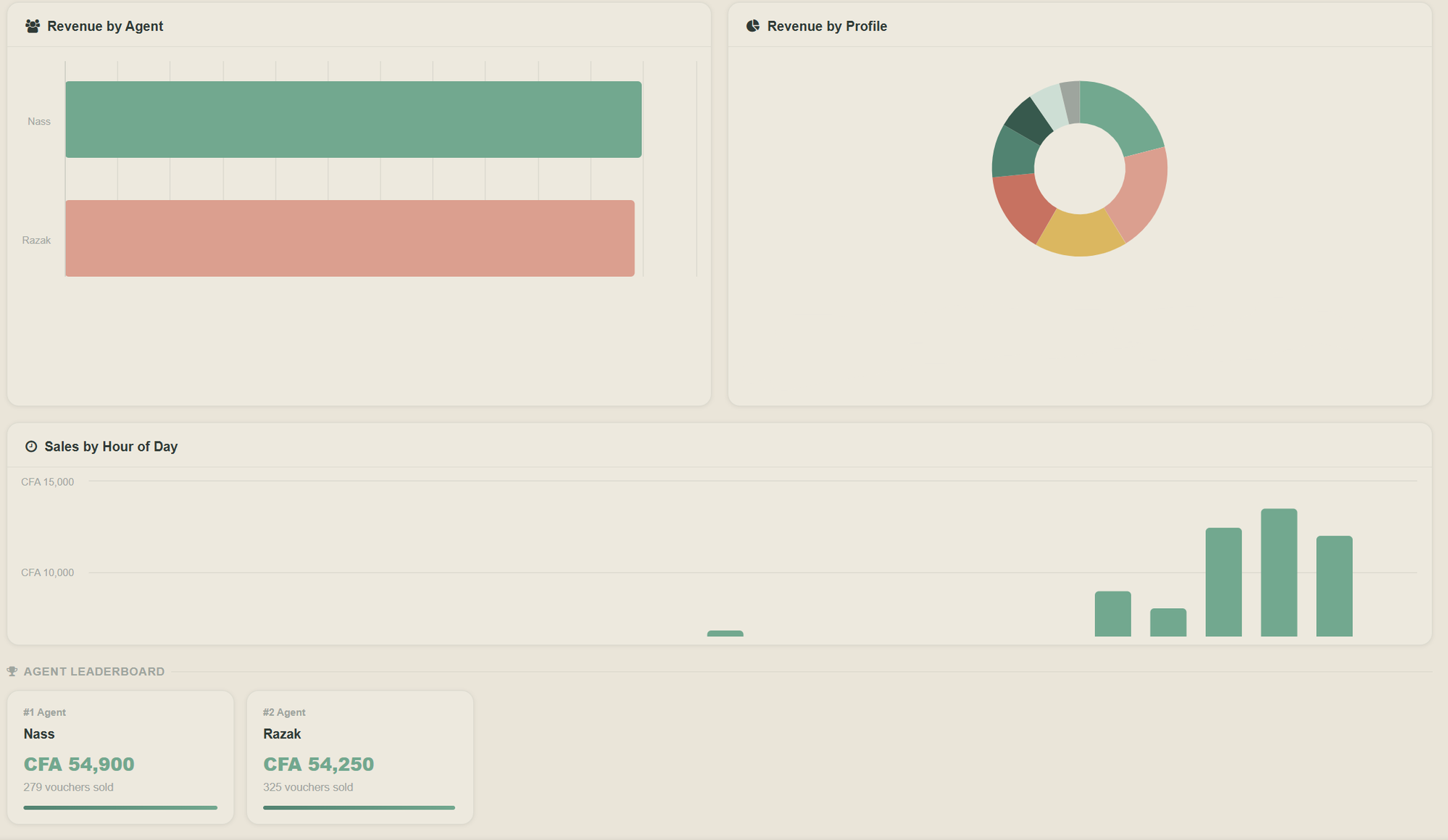Click the CFA 15,000 axis label
The image size is (1448, 840).
coord(48,482)
